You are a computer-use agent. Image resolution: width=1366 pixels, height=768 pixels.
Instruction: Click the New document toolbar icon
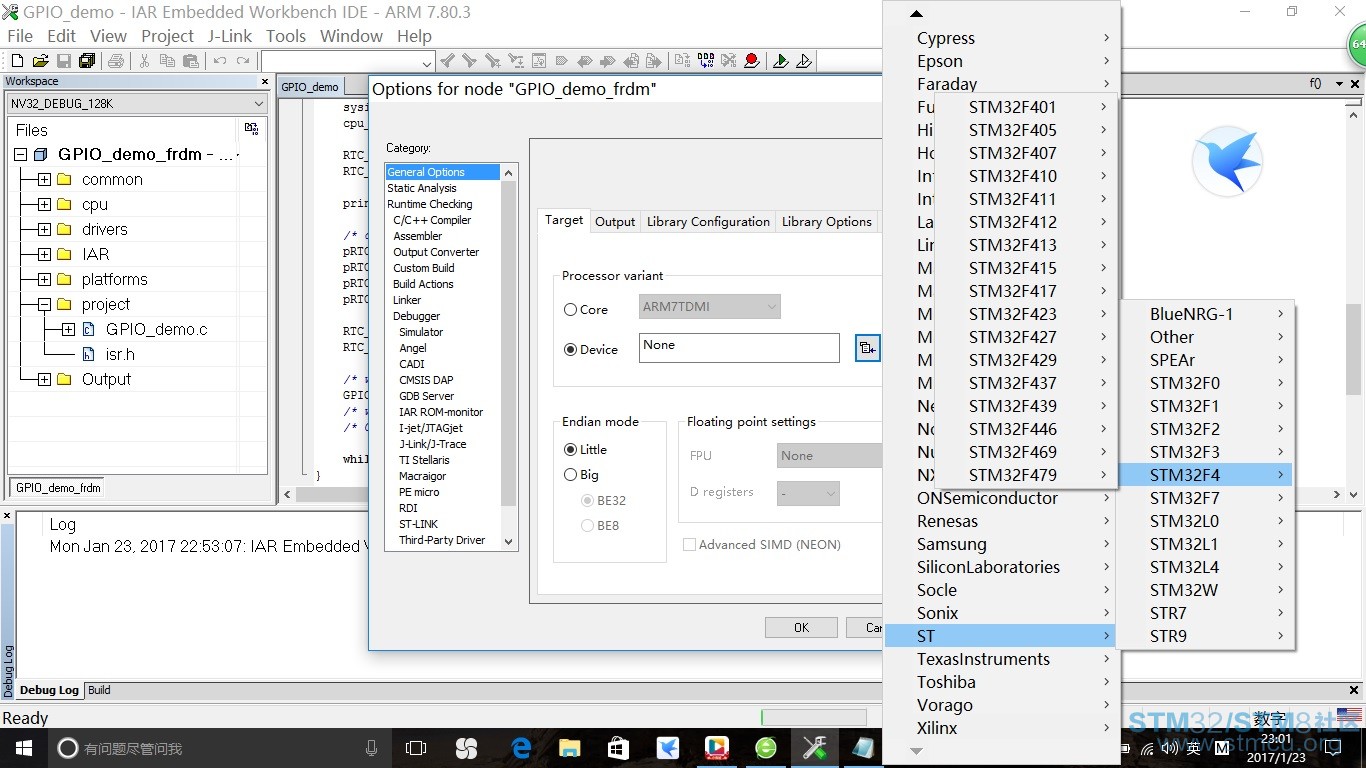(x=17, y=61)
